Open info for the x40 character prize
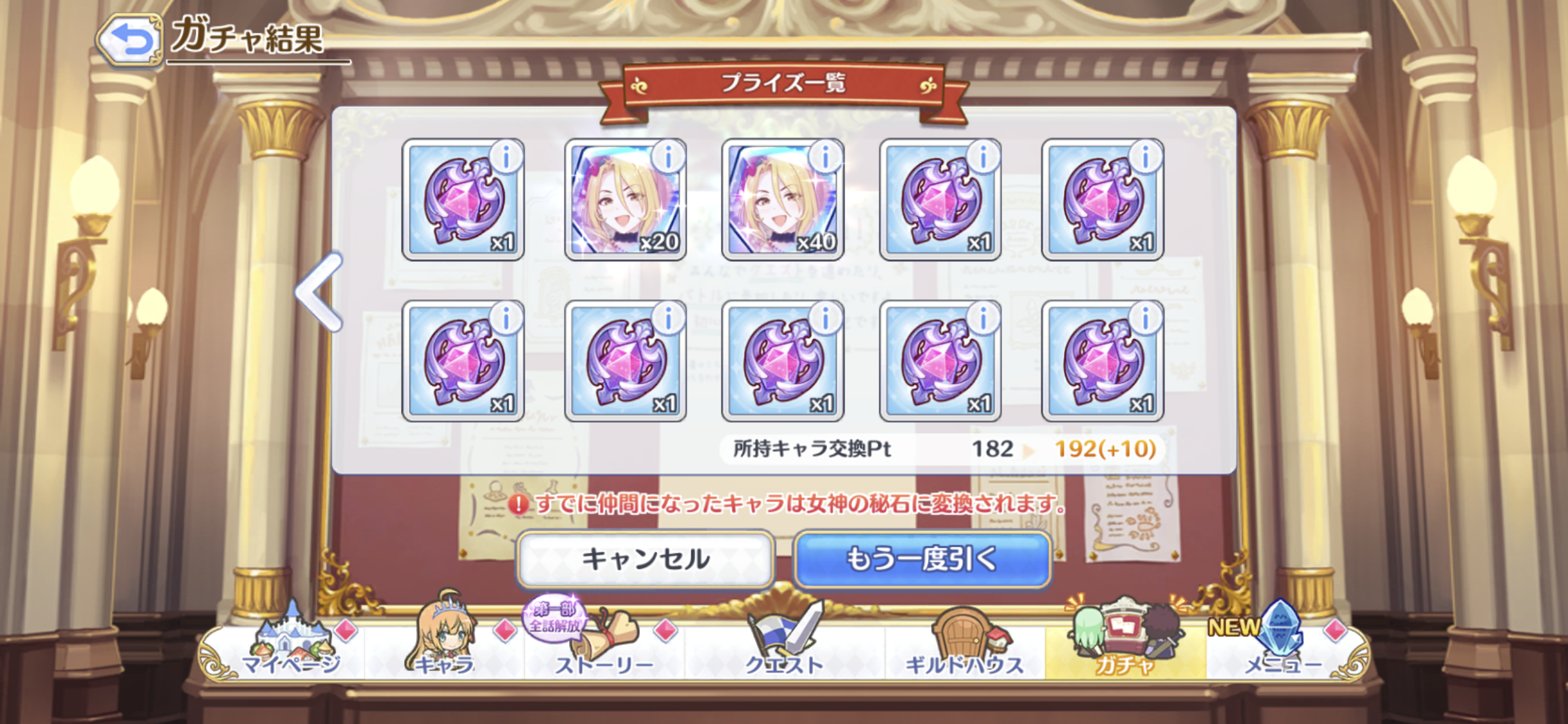This screenshot has width=1568, height=724. tap(825, 156)
